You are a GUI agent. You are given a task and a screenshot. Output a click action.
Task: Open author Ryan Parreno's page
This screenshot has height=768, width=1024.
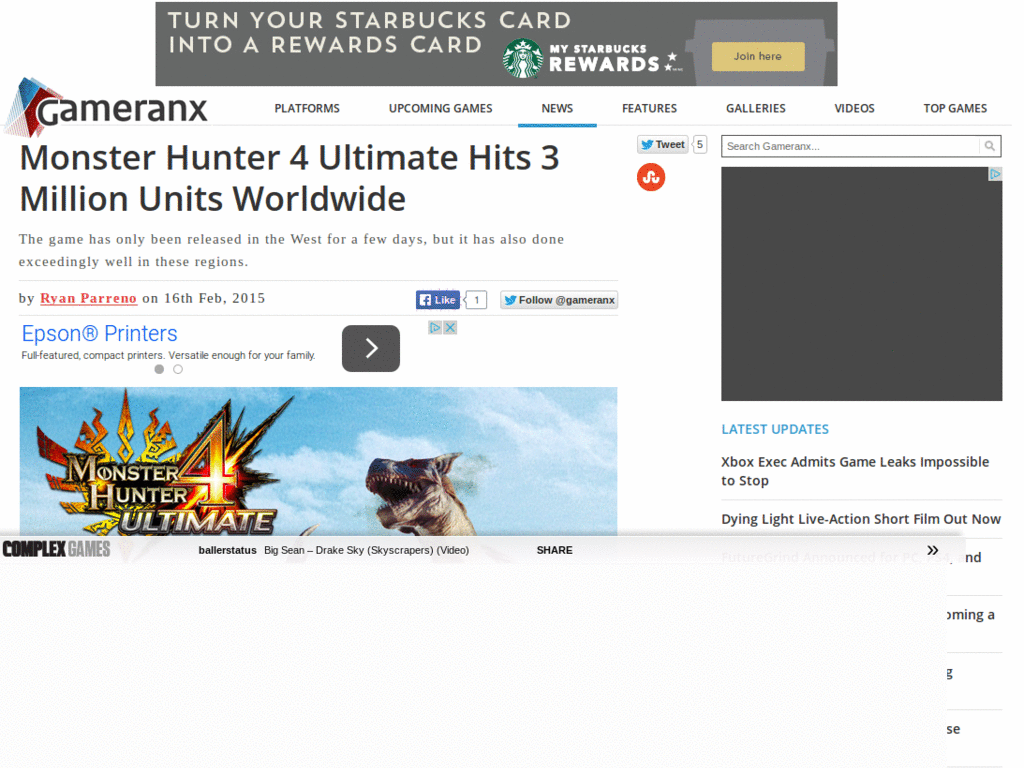pos(88,298)
